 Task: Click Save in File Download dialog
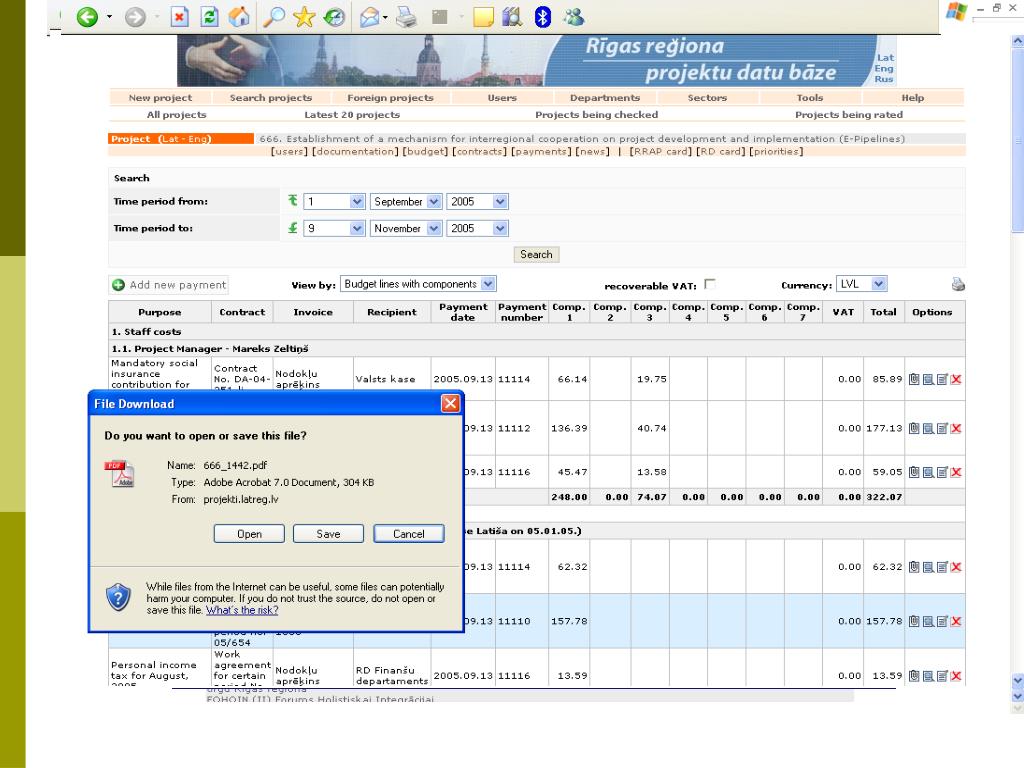(328, 534)
